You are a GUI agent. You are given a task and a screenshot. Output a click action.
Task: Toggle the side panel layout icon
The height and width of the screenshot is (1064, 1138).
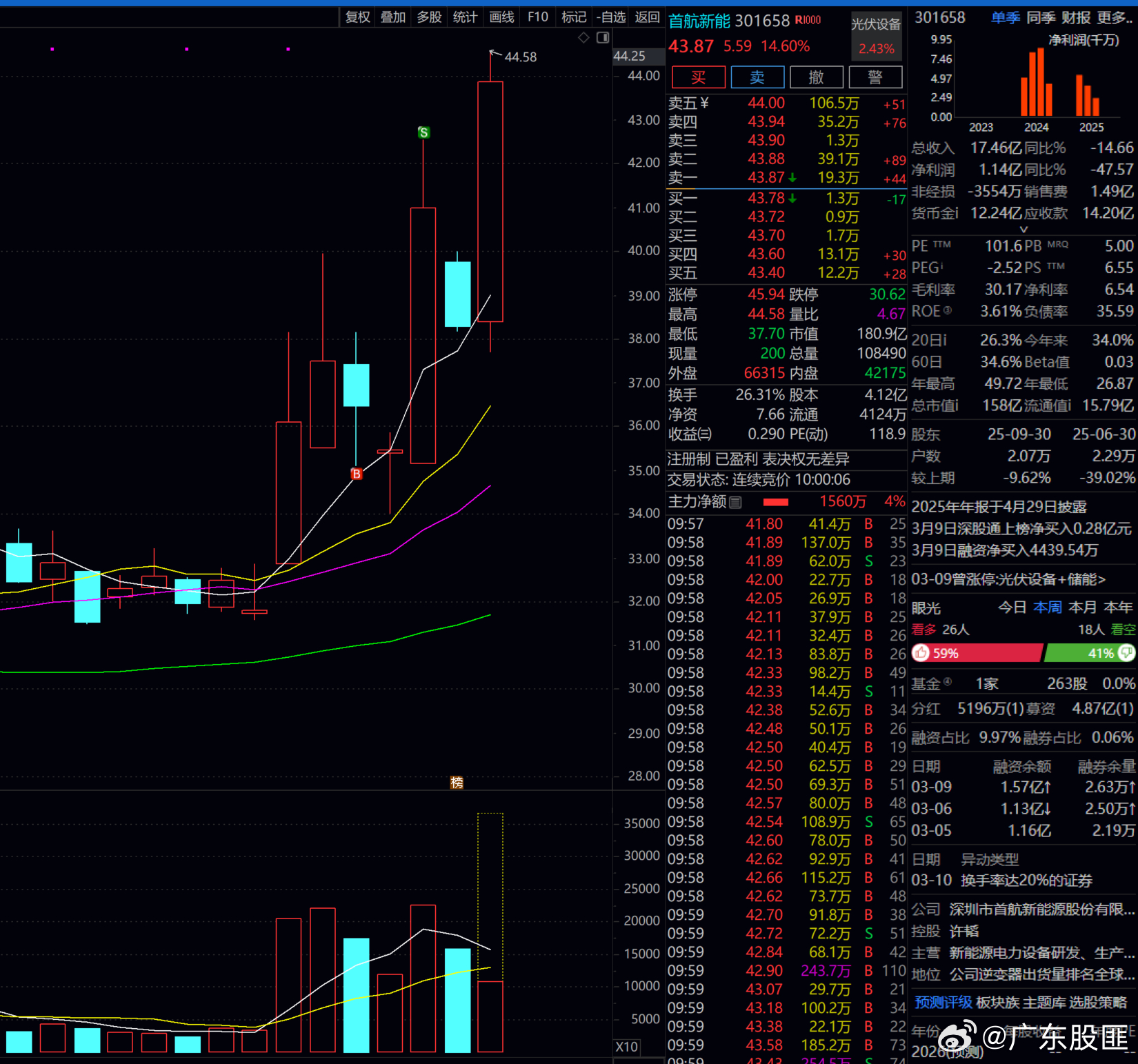(603, 37)
